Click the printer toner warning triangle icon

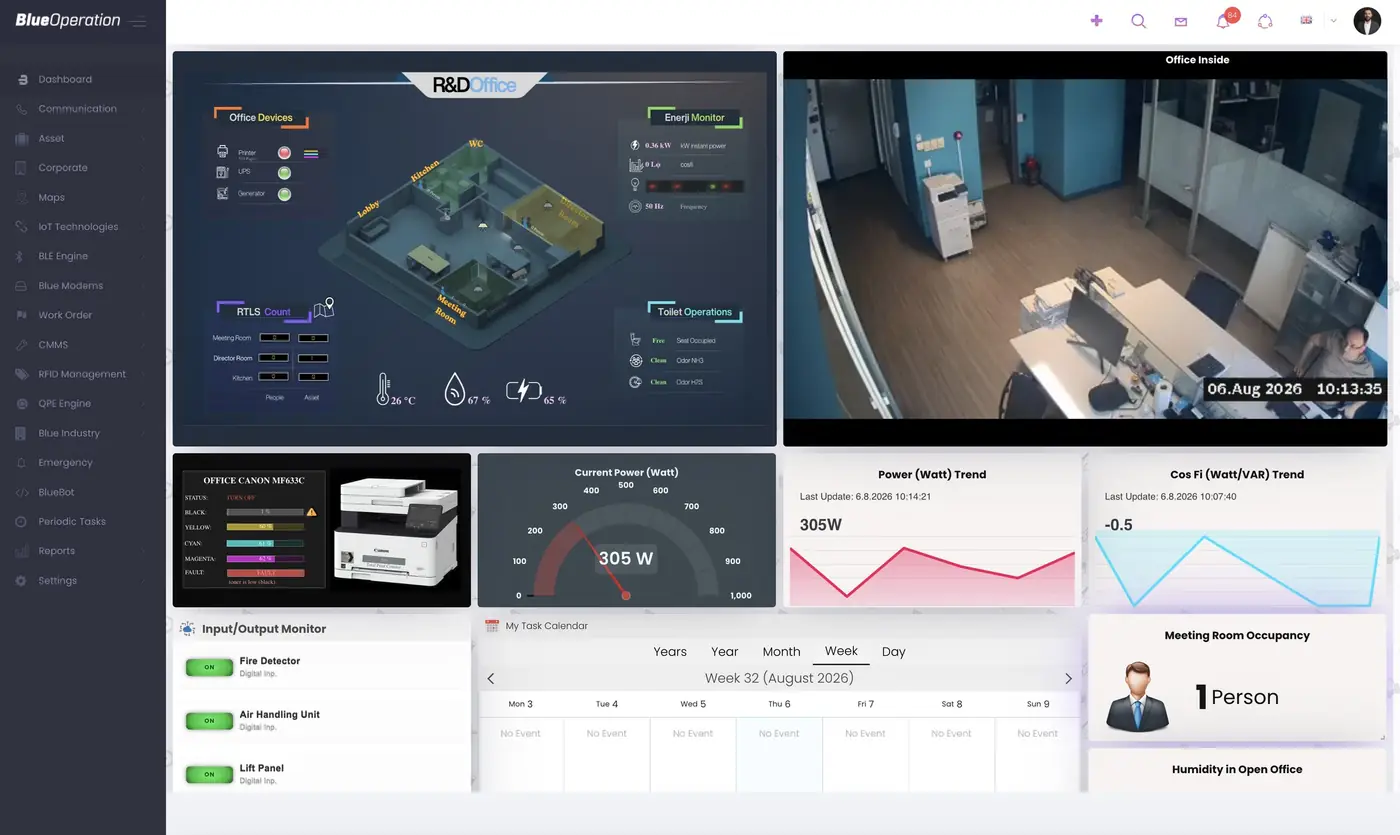coord(312,511)
